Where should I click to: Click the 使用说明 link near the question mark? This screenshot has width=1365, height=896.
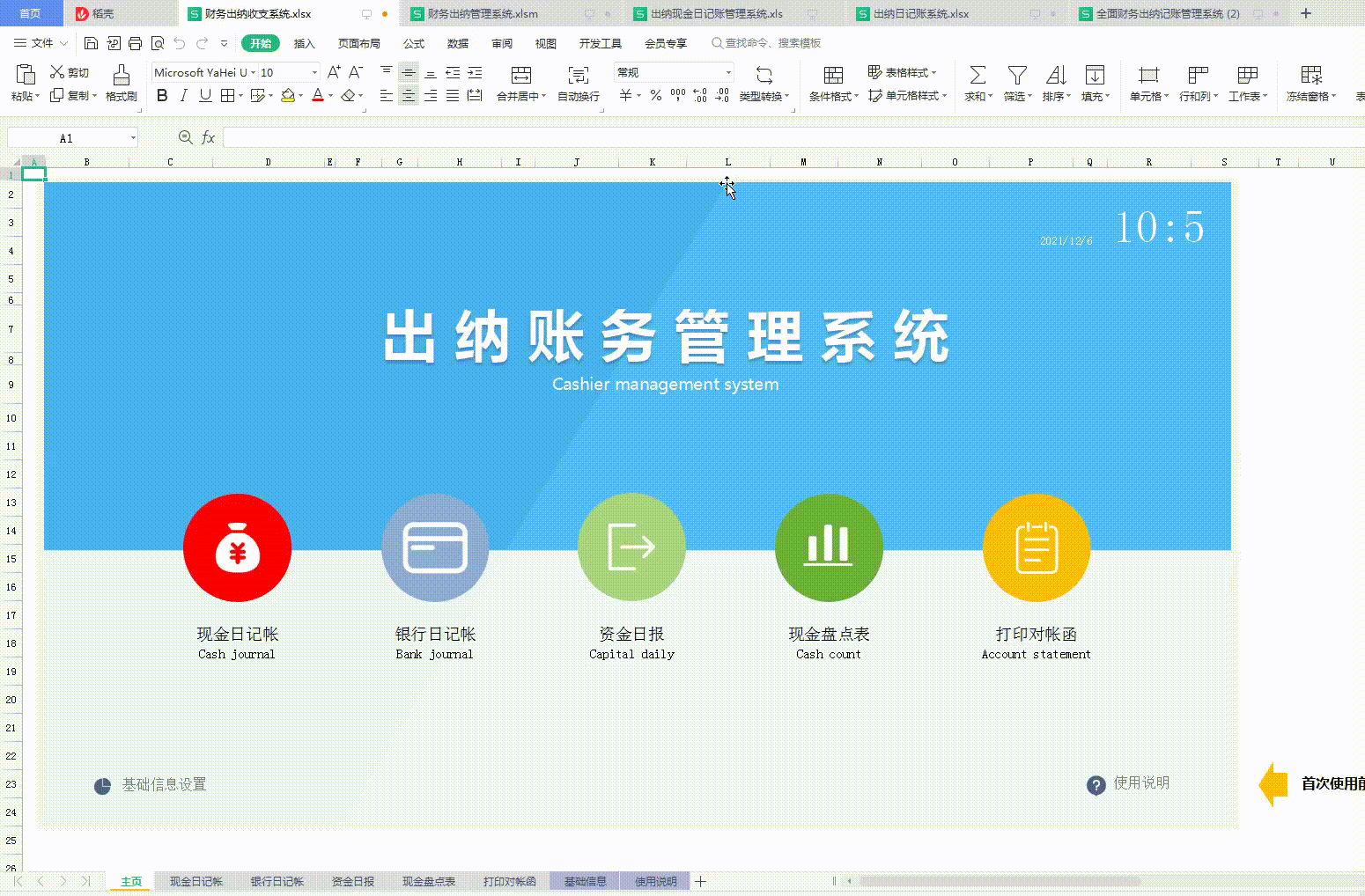1140,783
